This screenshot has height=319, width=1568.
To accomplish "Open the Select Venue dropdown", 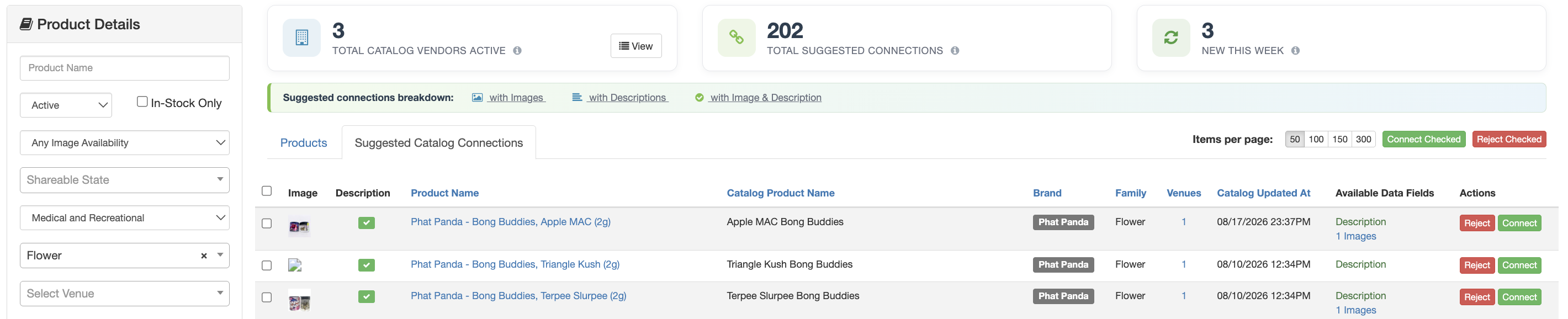I will pyautogui.click(x=125, y=294).
